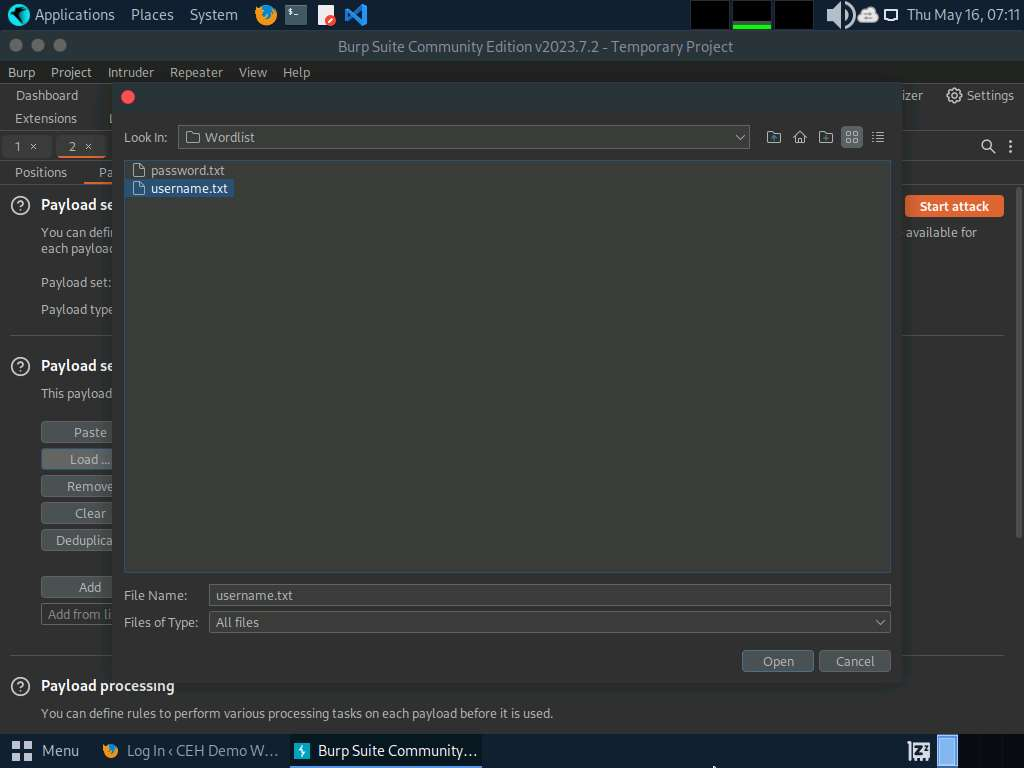Open the Repeater menu in menu bar
The height and width of the screenshot is (768, 1024).
(196, 72)
